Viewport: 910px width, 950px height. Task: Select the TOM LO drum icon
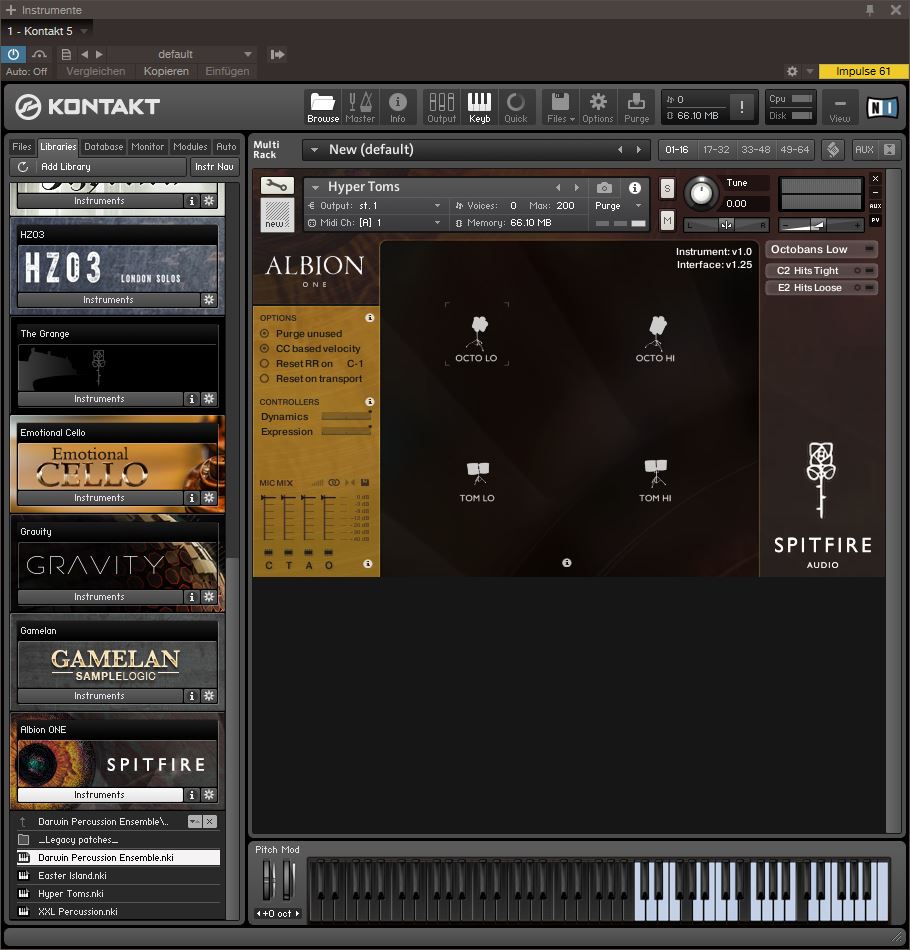click(477, 482)
